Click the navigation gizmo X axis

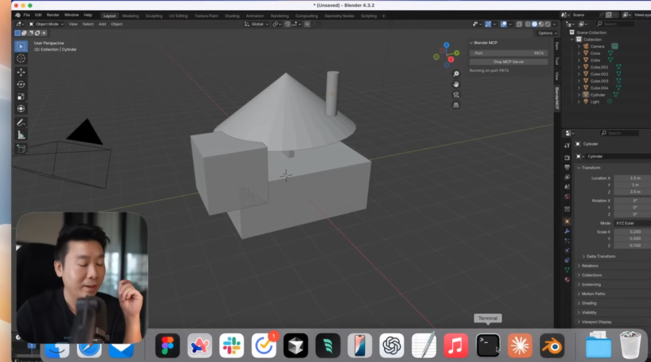pyautogui.click(x=450, y=59)
